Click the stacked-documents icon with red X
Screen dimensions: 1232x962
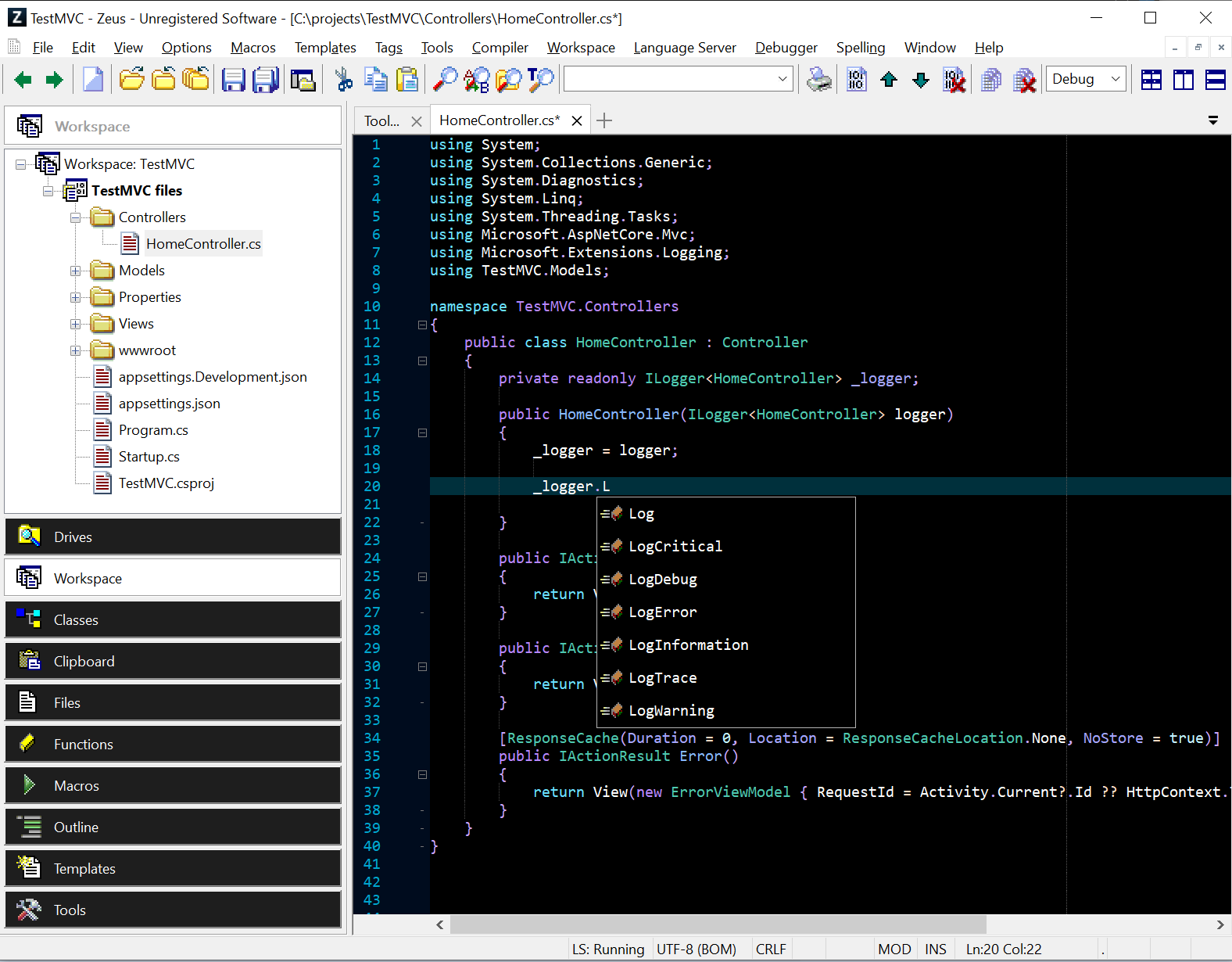point(1024,80)
